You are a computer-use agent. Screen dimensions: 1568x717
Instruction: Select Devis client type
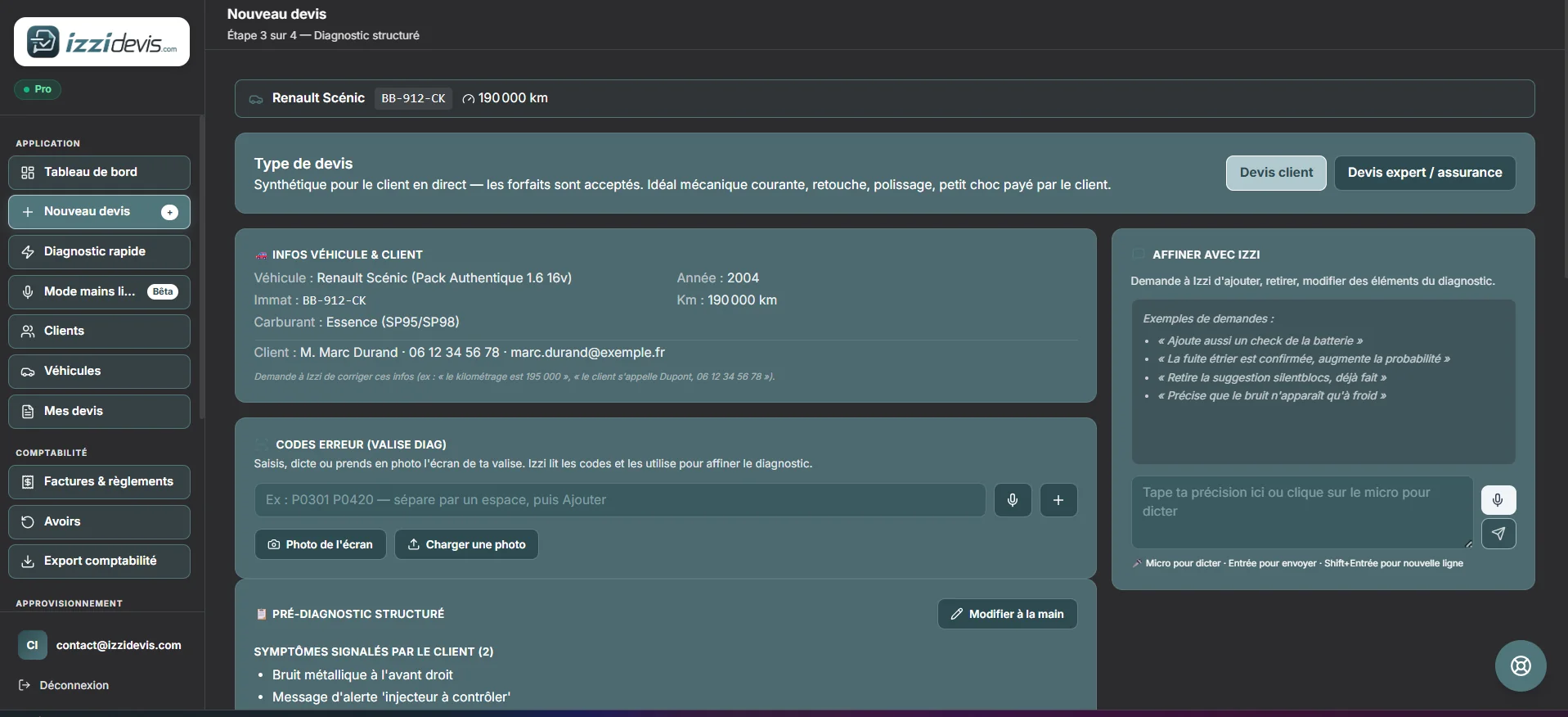click(1276, 173)
